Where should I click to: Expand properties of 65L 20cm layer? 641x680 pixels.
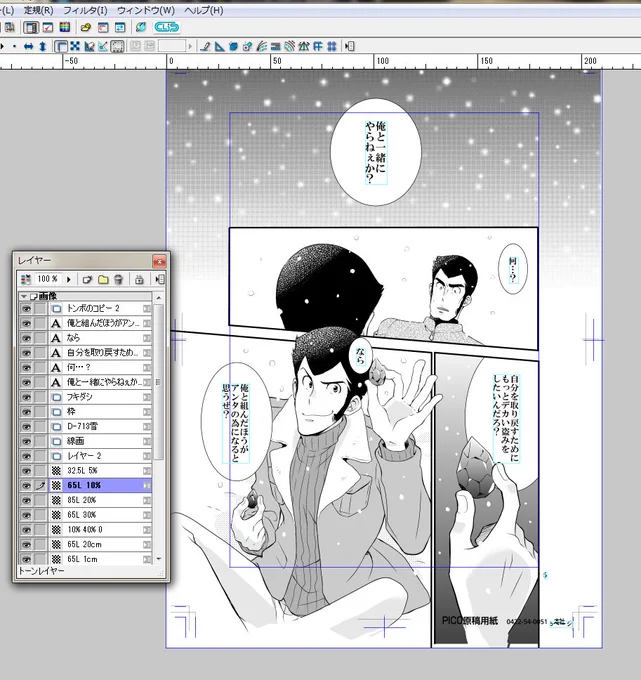tap(147, 544)
